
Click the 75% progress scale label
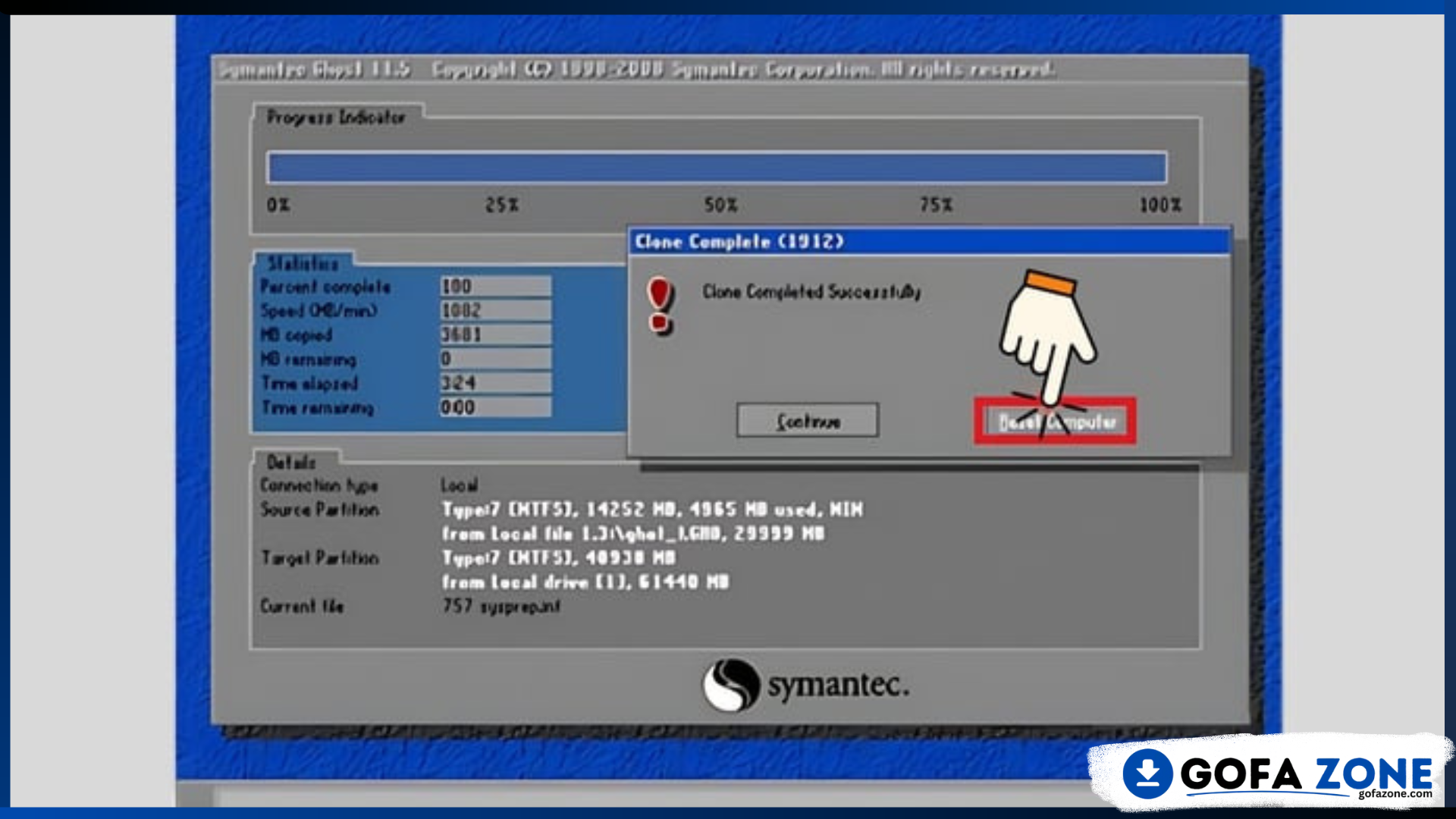coord(937,206)
